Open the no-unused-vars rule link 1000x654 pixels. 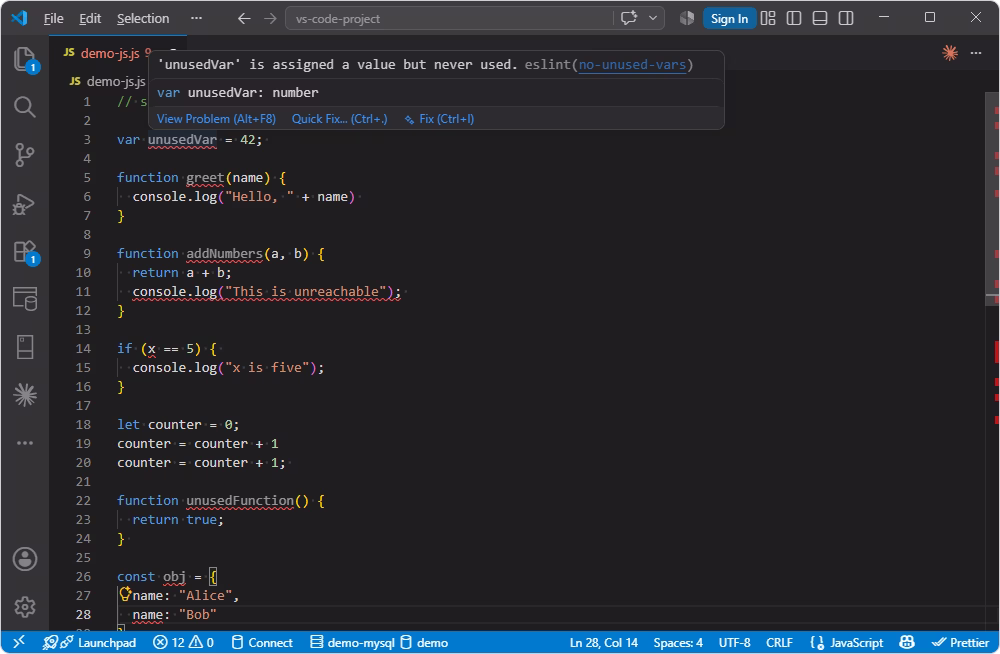point(633,64)
